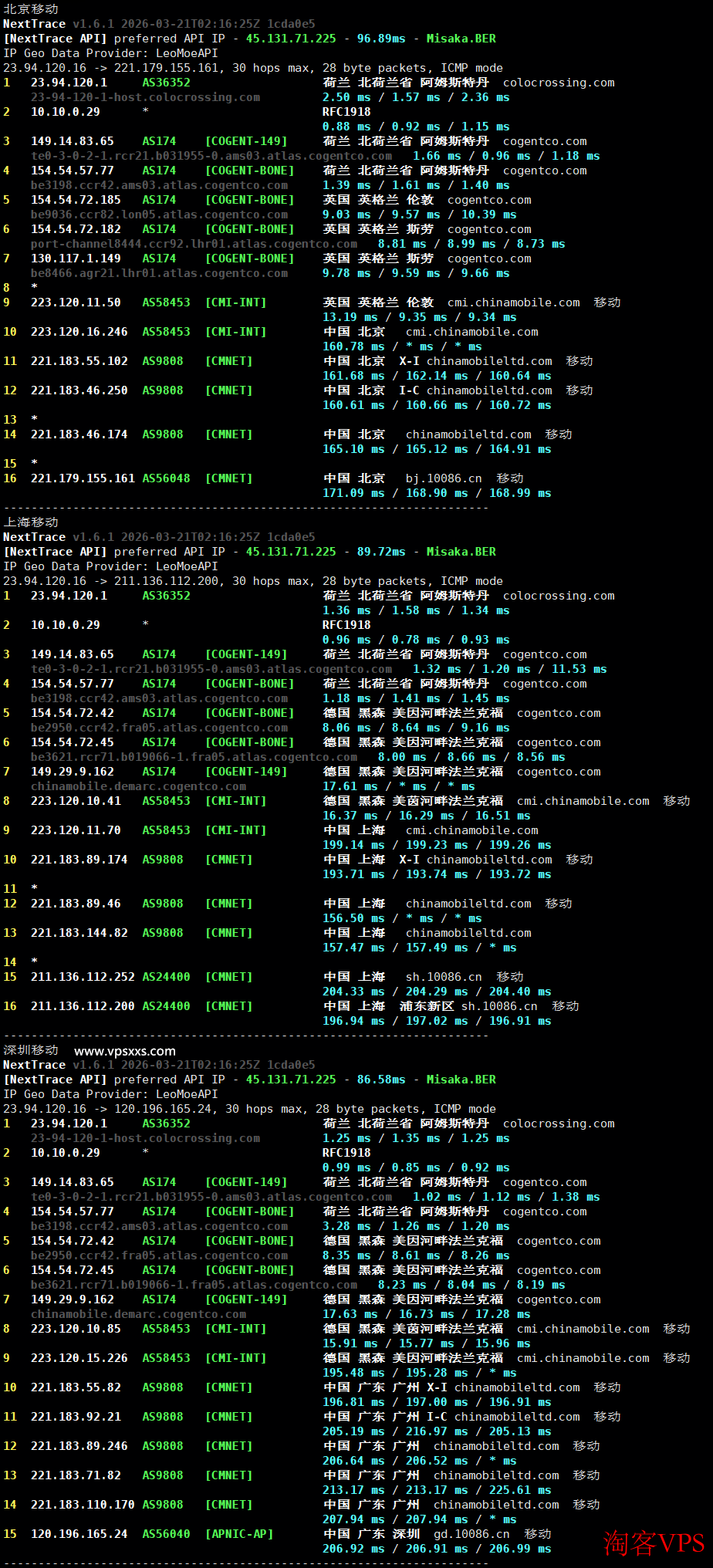713x1568 pixels.
Task: Select hop IP address 211.136.112.252
Action: click(83, 977)
